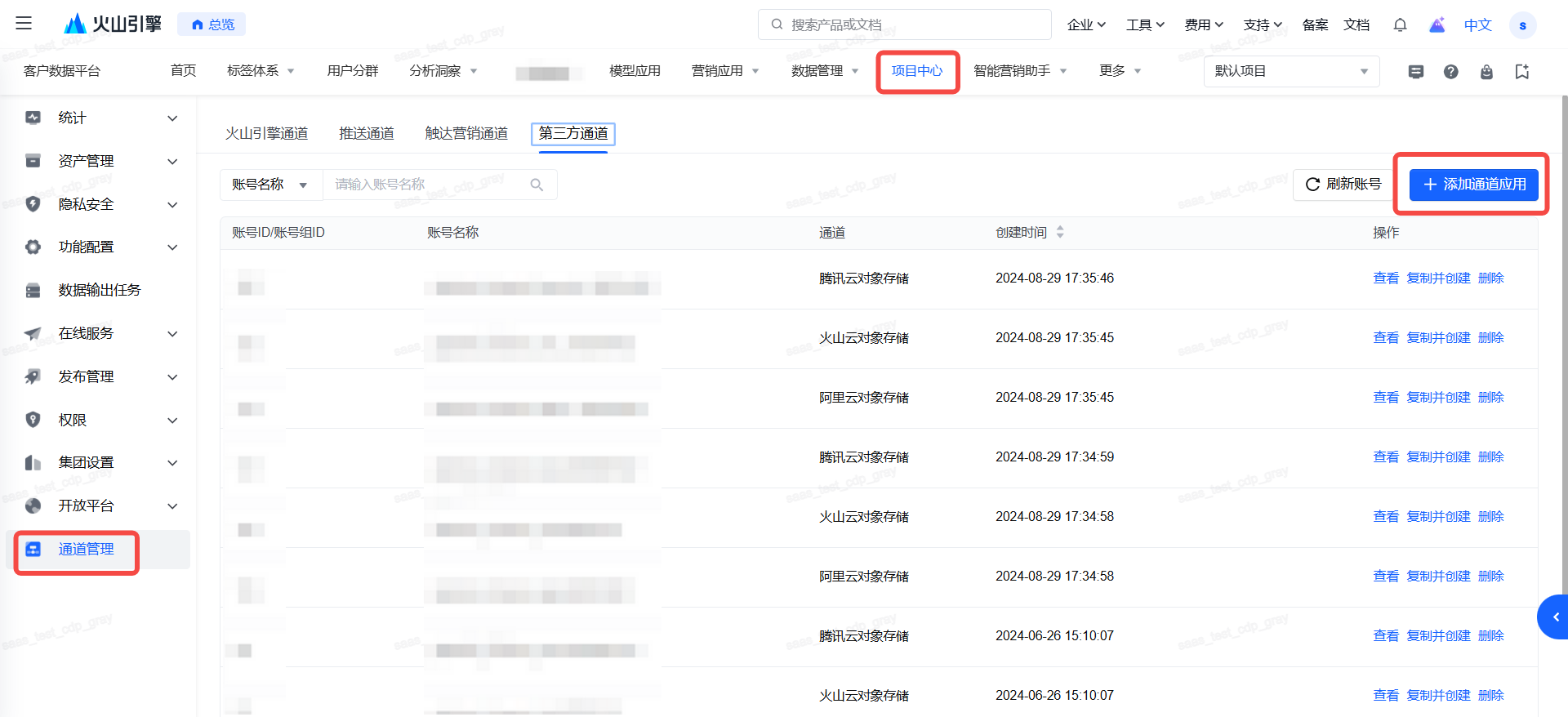1568x717 pixels.
Task: Open the 数据管理 navigation dropdown
Action: [x=826, y=71]
